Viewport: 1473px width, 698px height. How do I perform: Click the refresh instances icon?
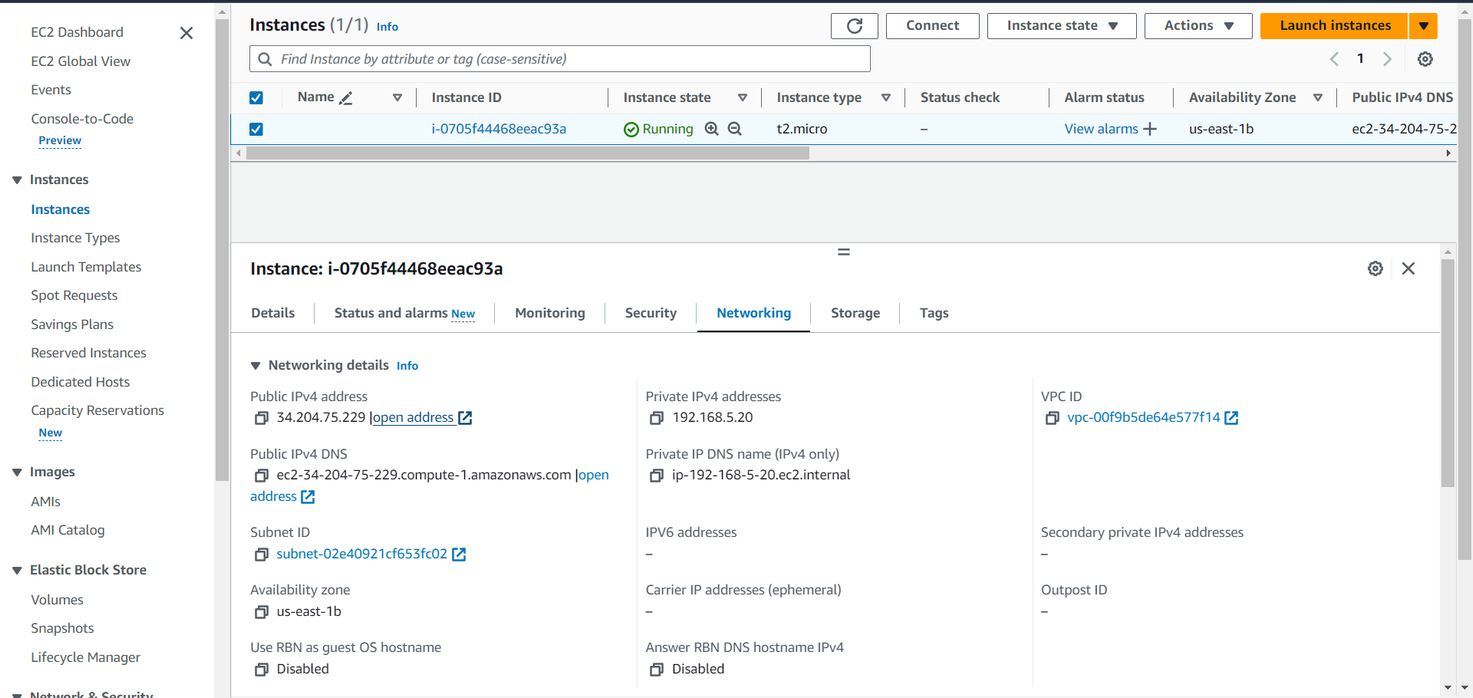tap(854, 26)
